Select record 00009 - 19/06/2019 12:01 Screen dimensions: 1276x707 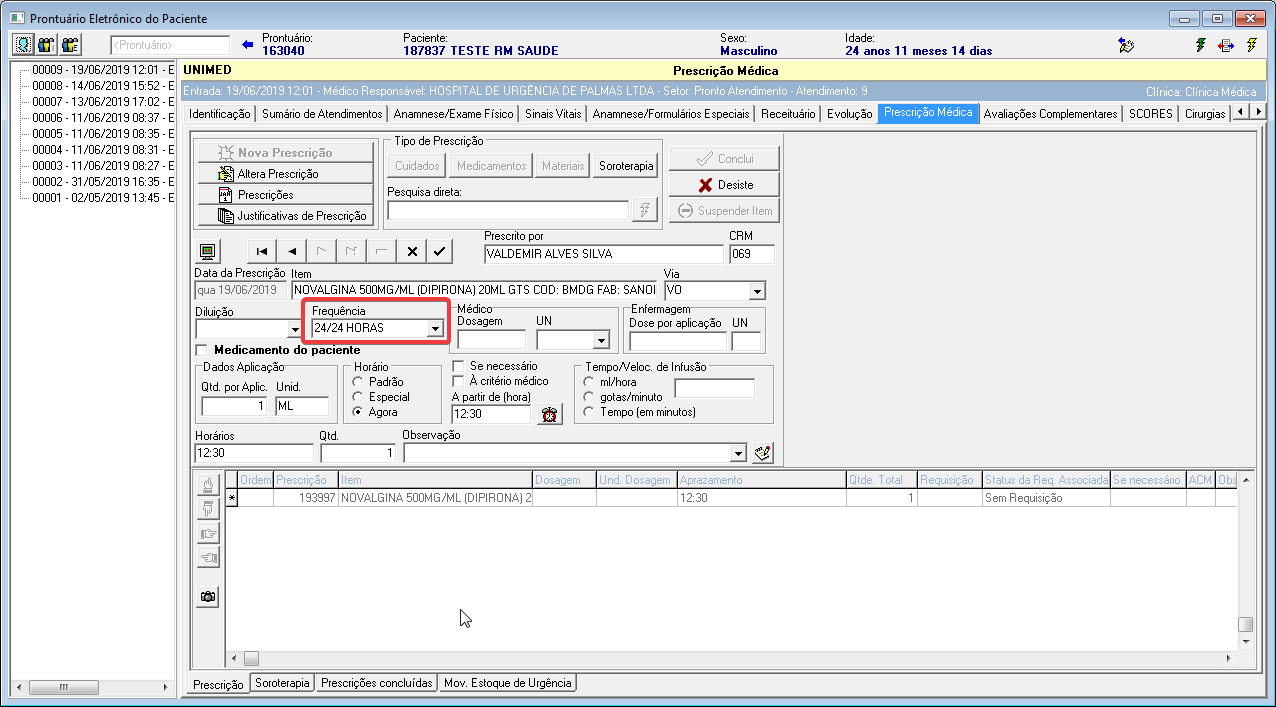pyautogui.click(x=103, y=70)
